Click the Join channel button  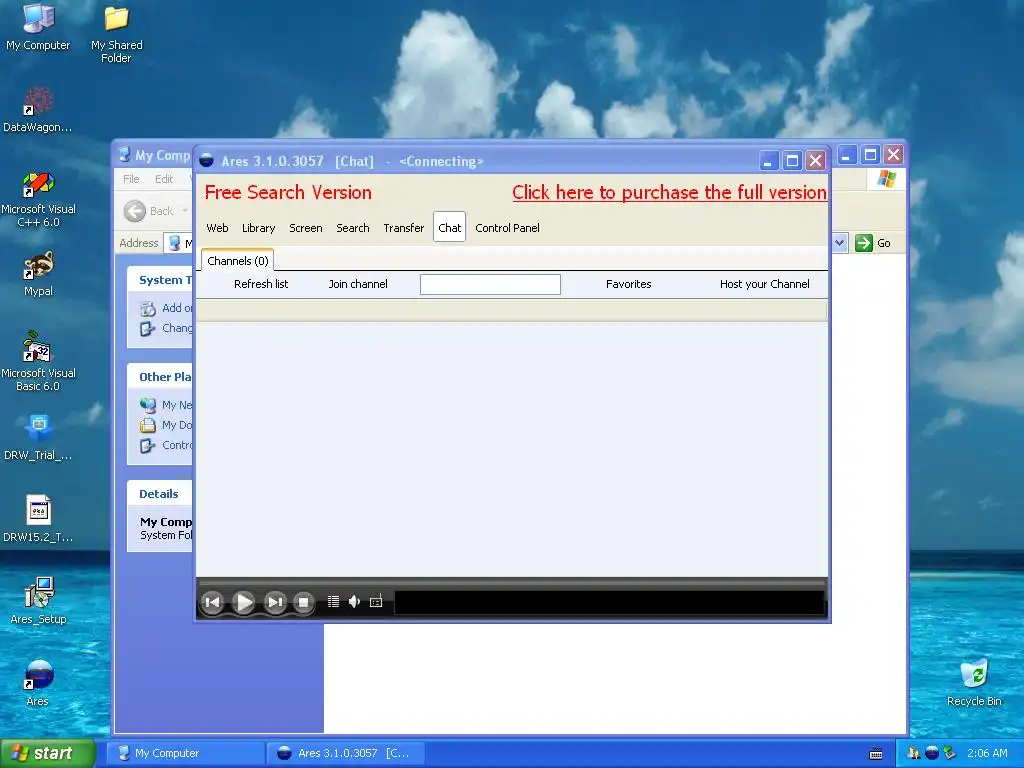pyautogui.click(x=358, y=284)
